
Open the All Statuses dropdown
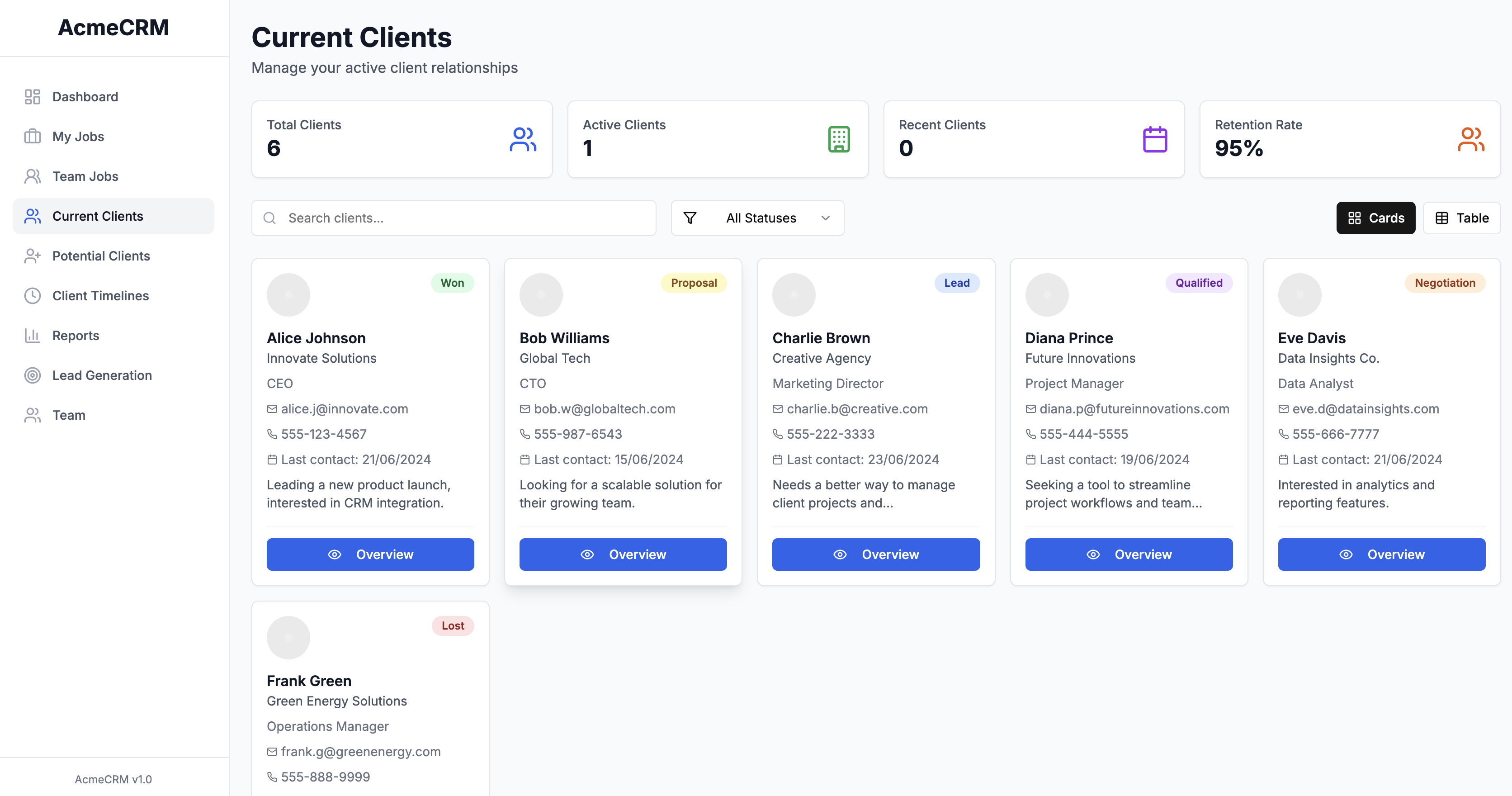(x=757, y=218)
